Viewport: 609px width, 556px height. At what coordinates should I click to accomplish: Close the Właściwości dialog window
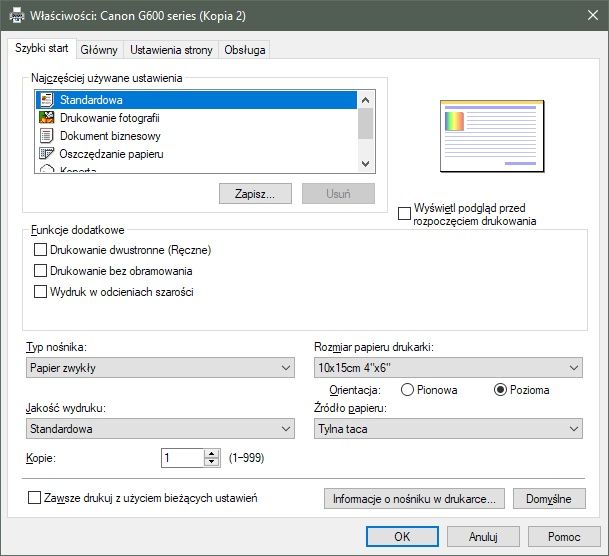click(x=593, y=16)
